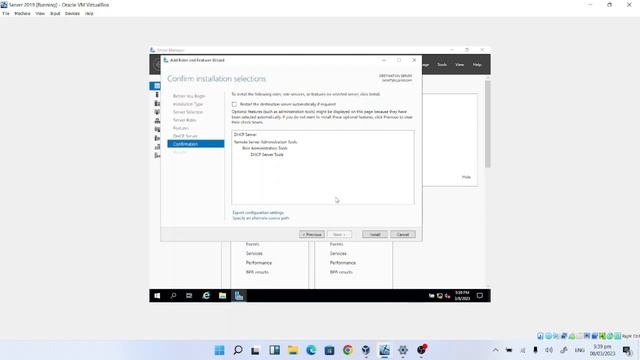This screenshot has height=360, width=640.
Task: Open the Export configuration settings link
Action: 258,213
